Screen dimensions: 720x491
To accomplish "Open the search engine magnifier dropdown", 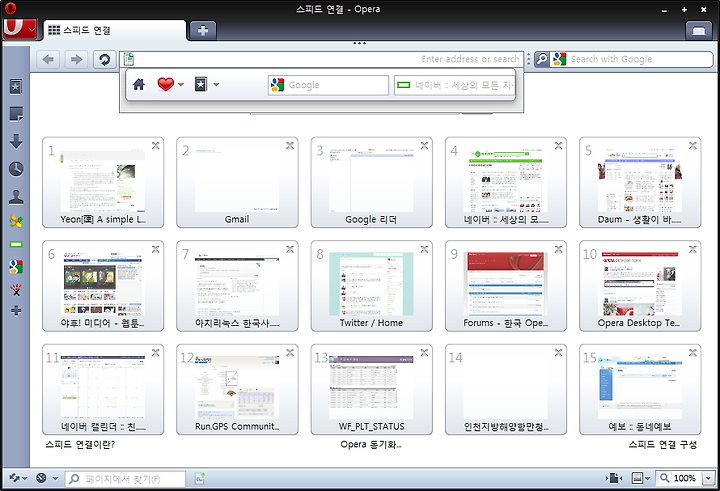I will 542,59.
